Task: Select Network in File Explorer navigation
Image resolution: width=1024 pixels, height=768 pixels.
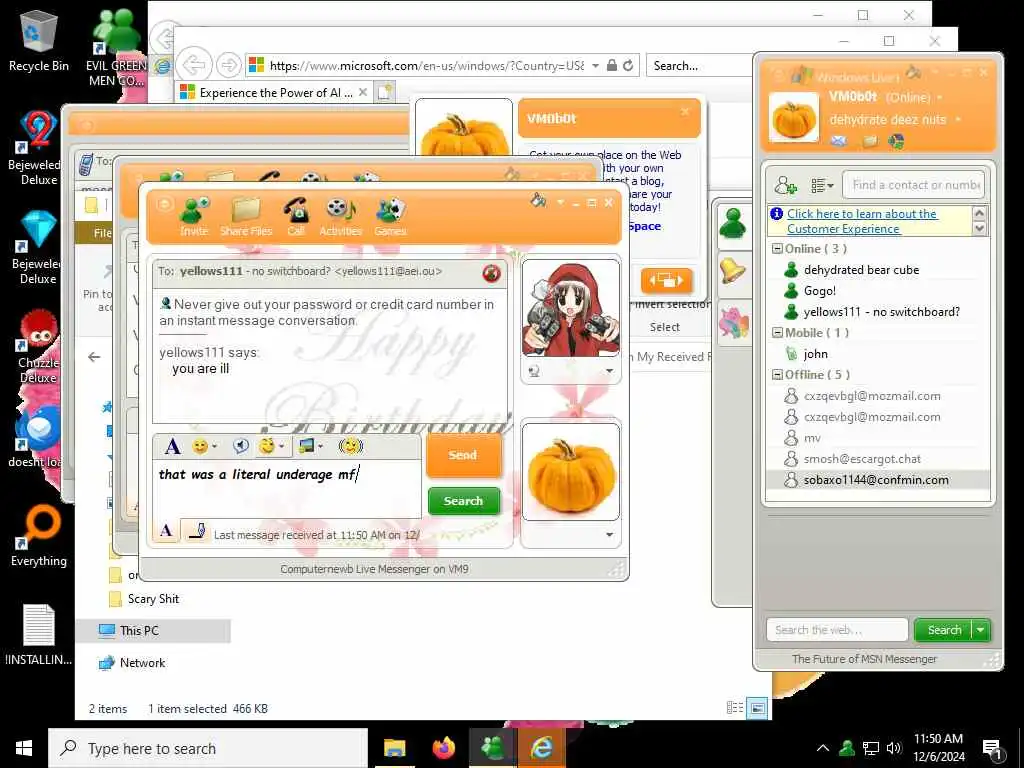Action: 142,662
